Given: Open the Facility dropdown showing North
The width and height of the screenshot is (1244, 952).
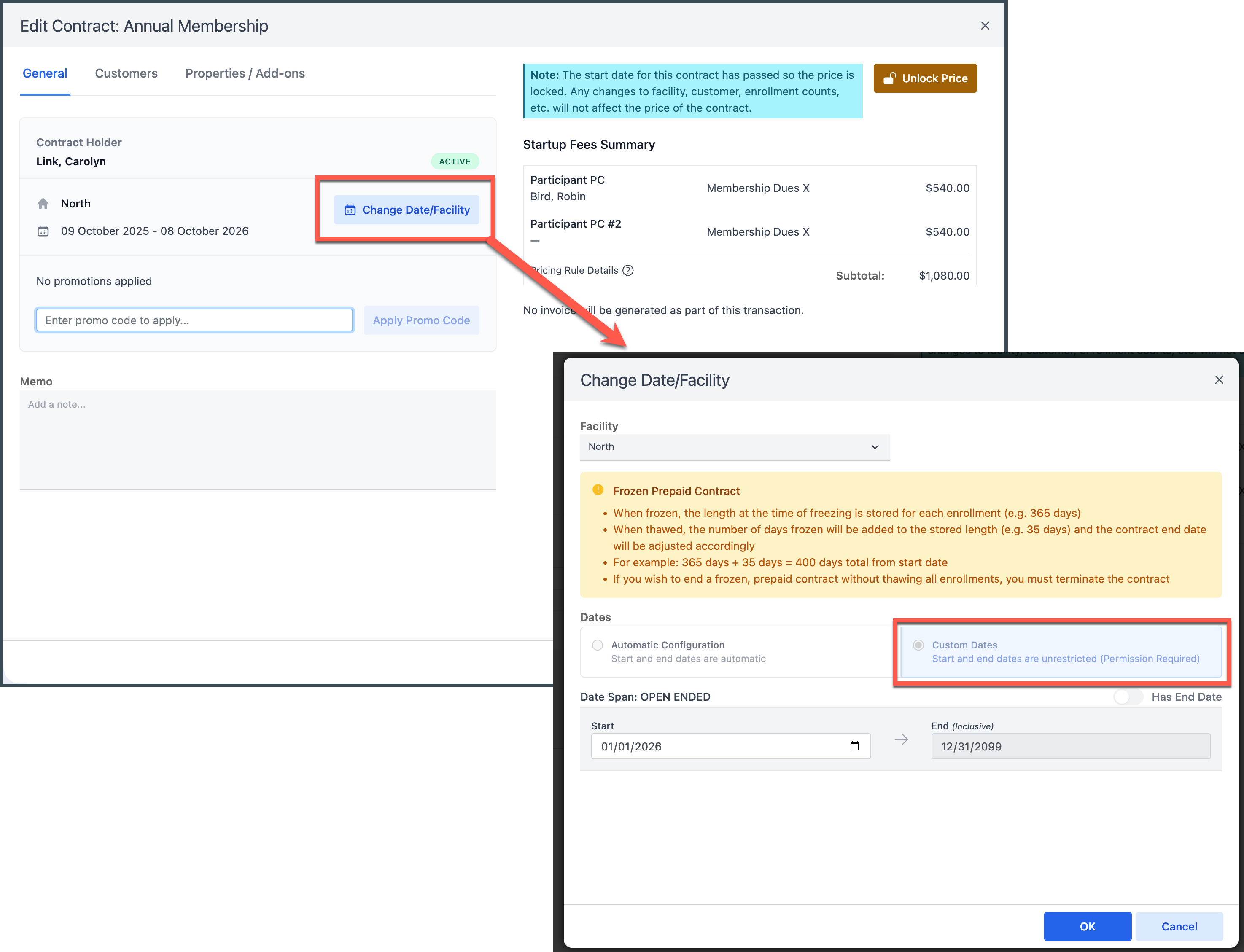Looking at the screenshot, I should tap(735, 446).
